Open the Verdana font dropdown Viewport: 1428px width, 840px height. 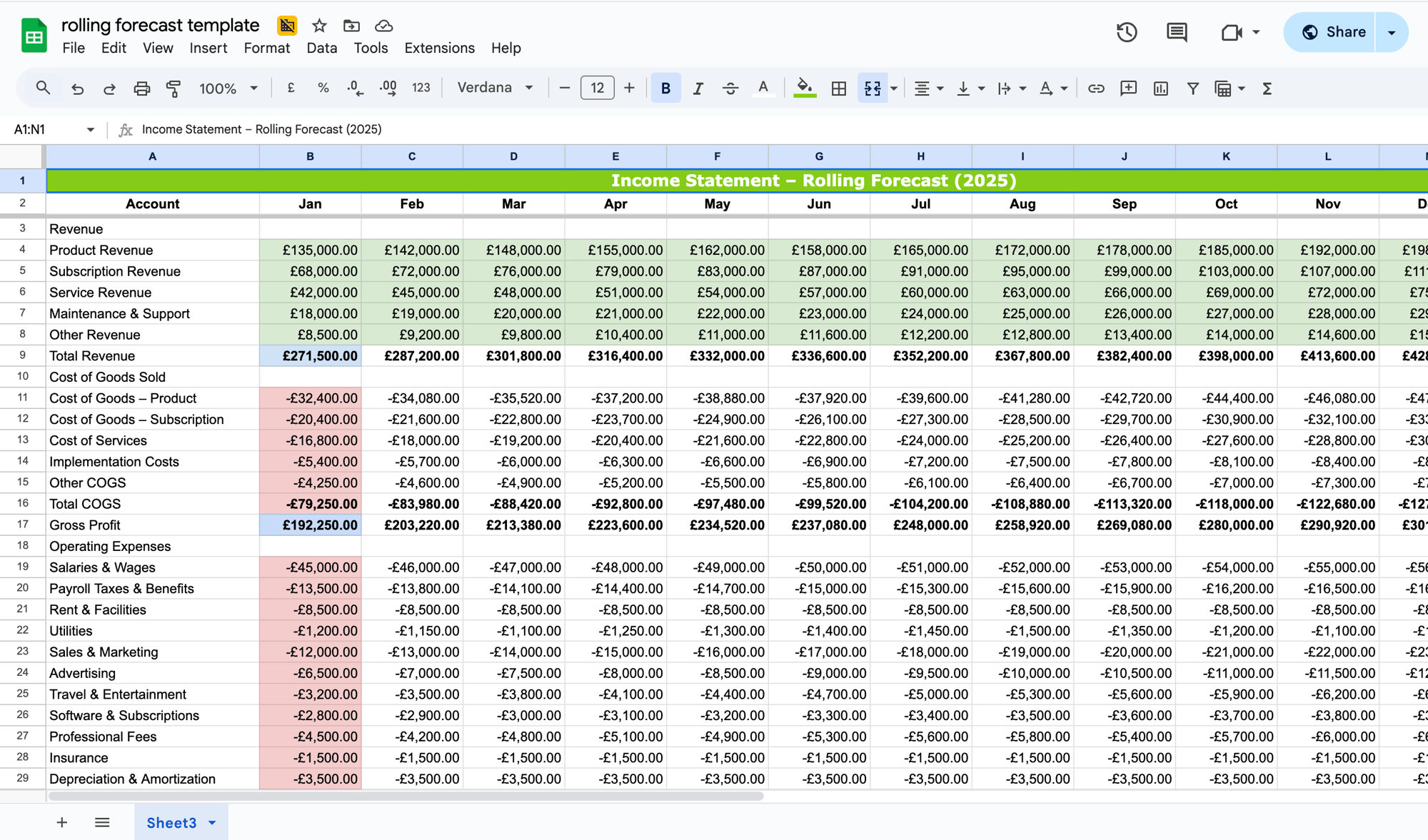point(495,88)
